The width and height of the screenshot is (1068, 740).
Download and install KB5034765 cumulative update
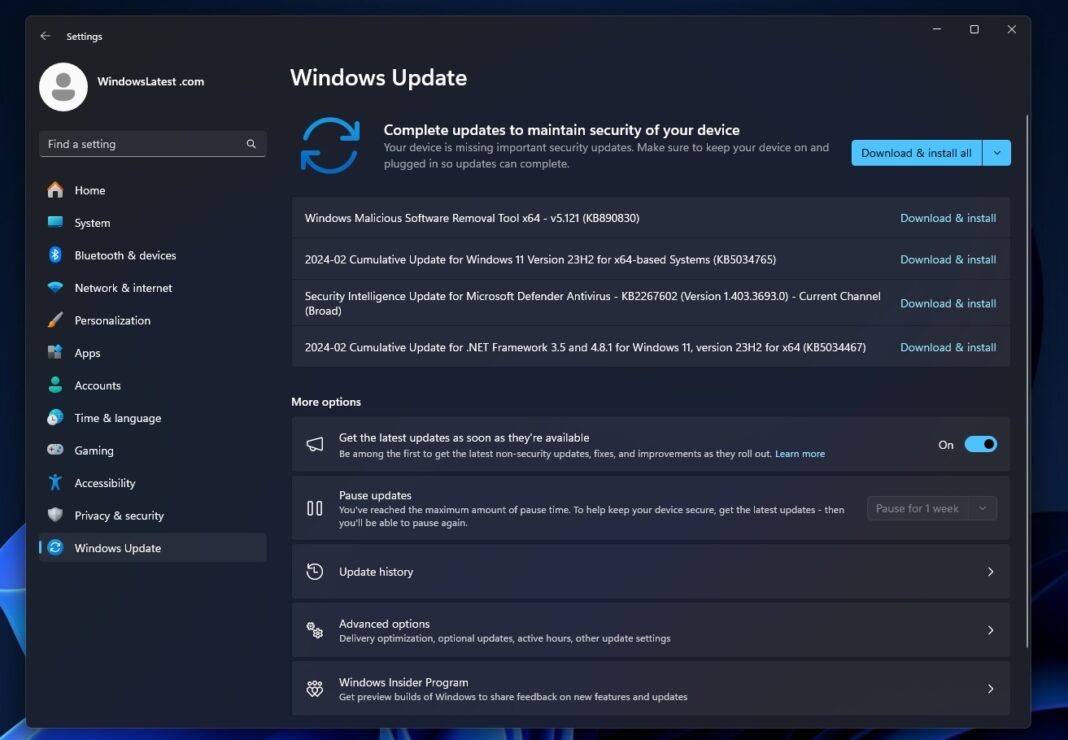click(x=947, y=259)
